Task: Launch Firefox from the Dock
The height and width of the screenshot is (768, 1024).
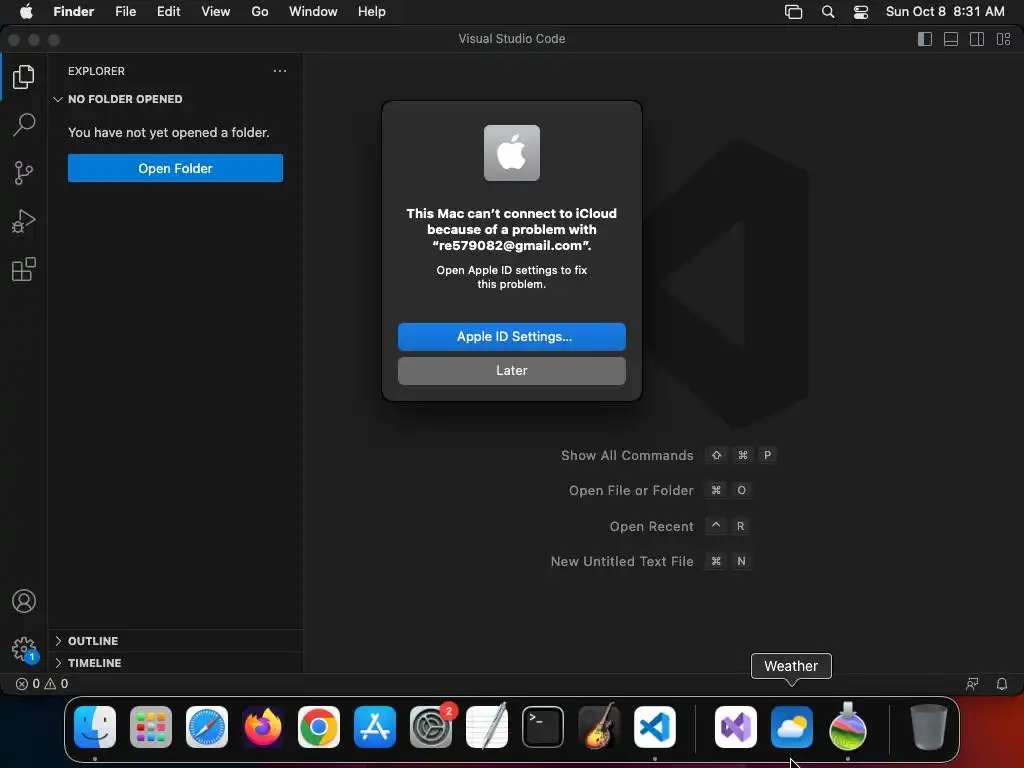Action: pos(263,727)
